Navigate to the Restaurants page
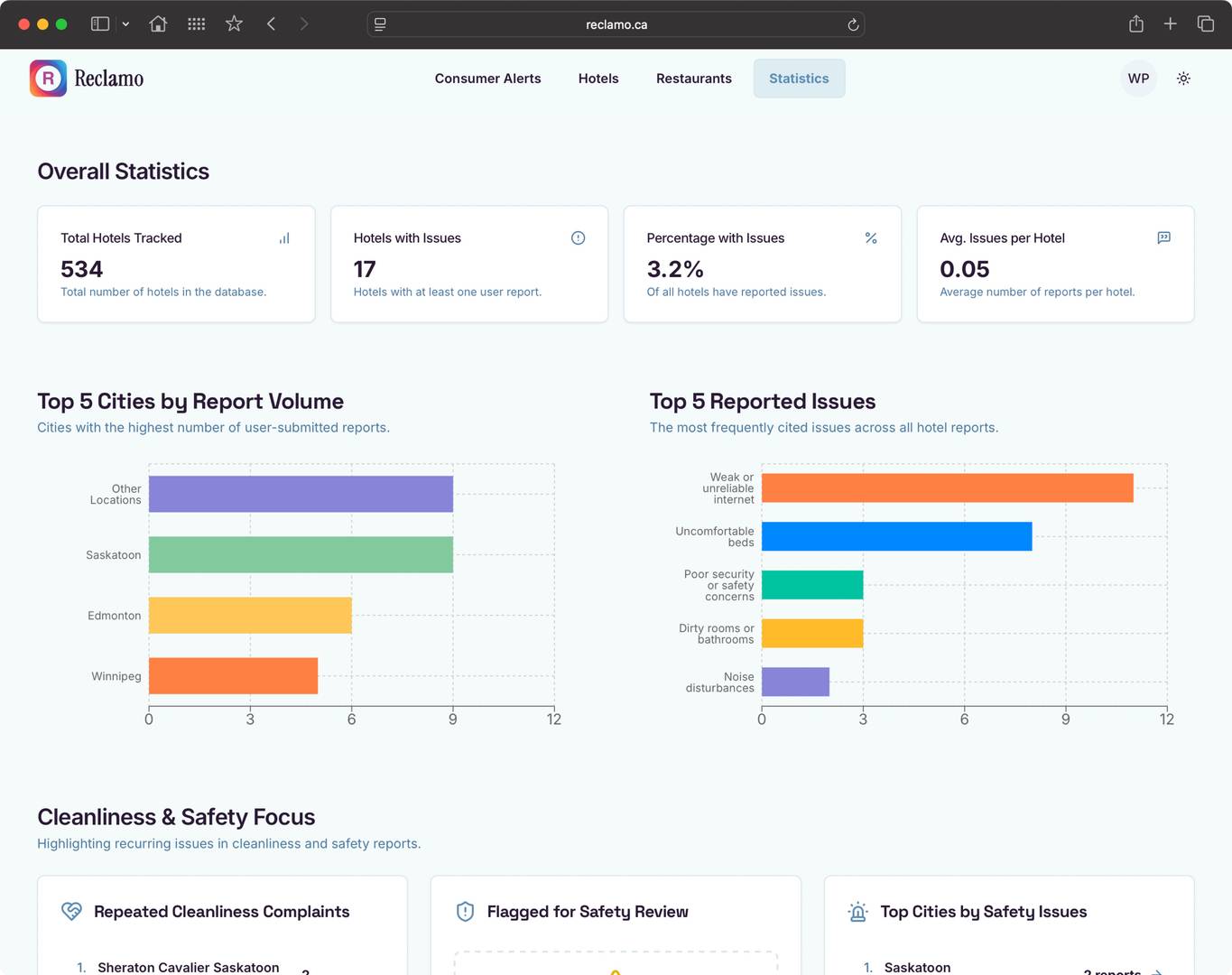The image size is (1232, 975). pyautogui.click(x=693, y=79)
